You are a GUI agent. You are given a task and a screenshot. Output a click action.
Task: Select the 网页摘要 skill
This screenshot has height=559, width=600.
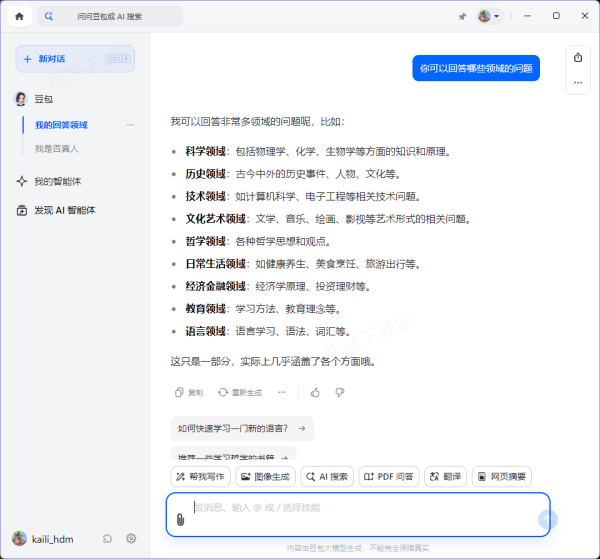click(x=502, y=477)
